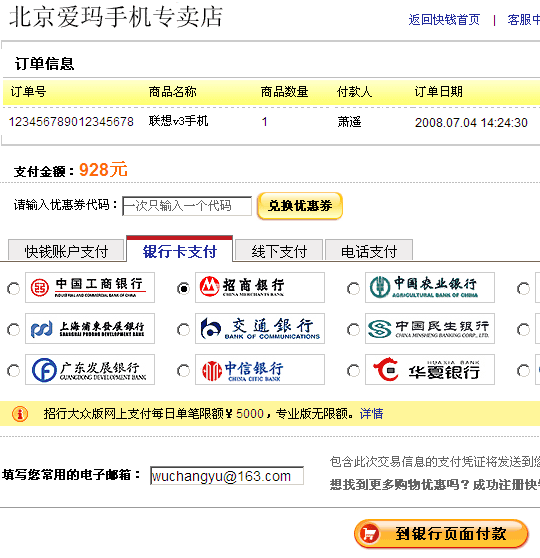The image size is (540, 558).
Task: Click the orange info icon in notice bar
Action: 20,414
